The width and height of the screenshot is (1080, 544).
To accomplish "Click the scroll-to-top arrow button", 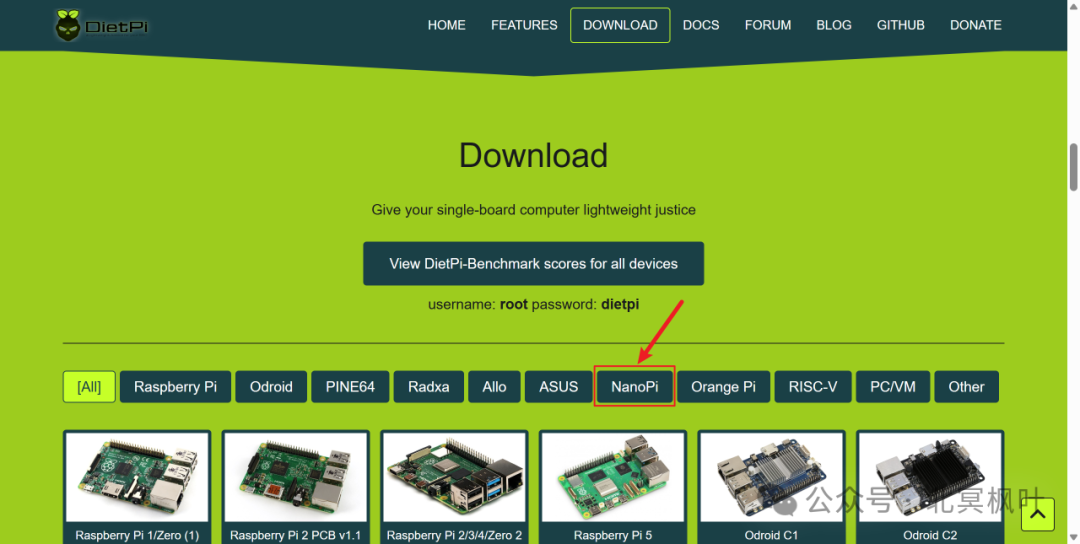I will 1037,514.
